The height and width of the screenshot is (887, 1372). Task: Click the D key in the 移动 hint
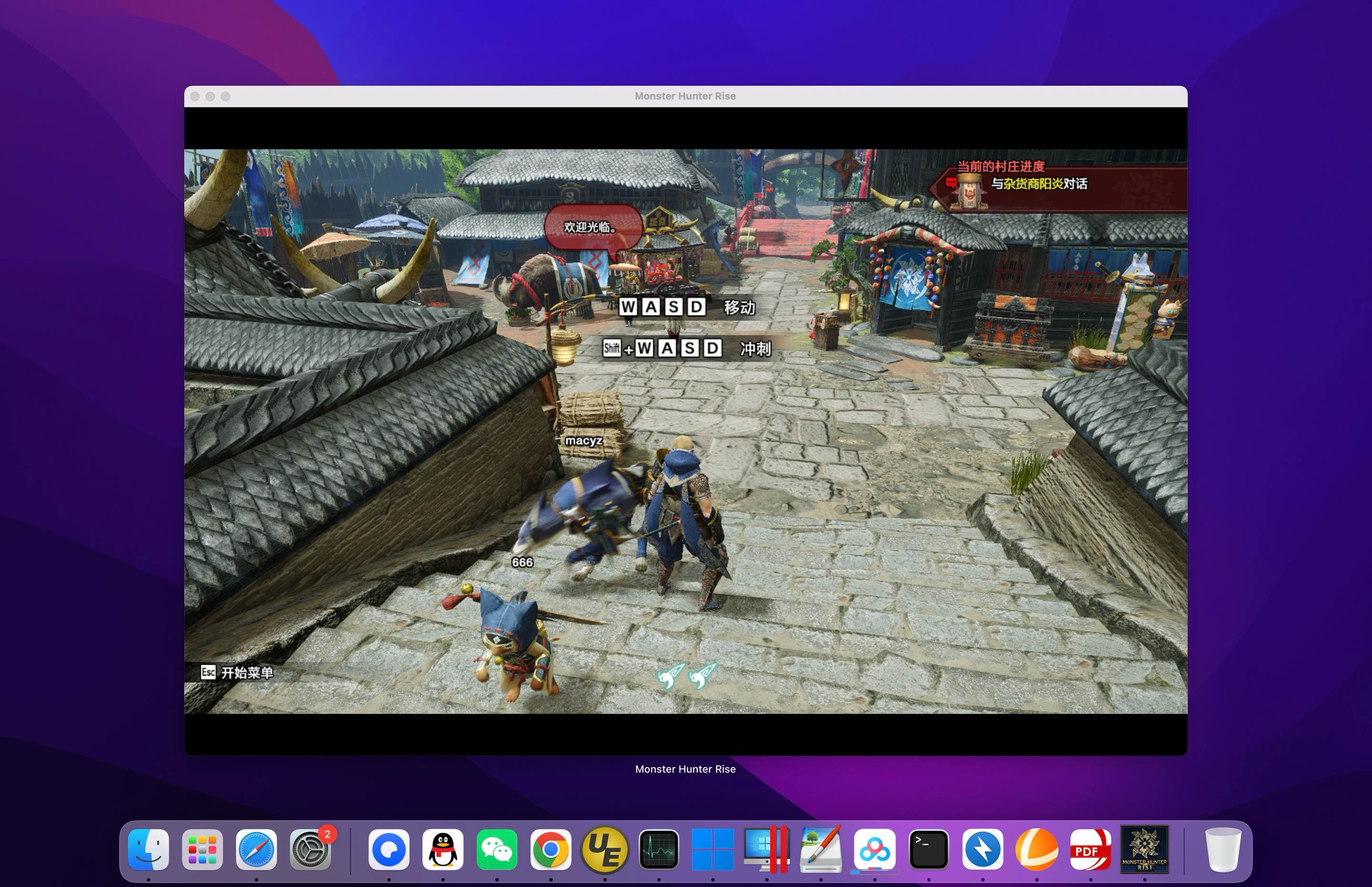click(696, 307)
